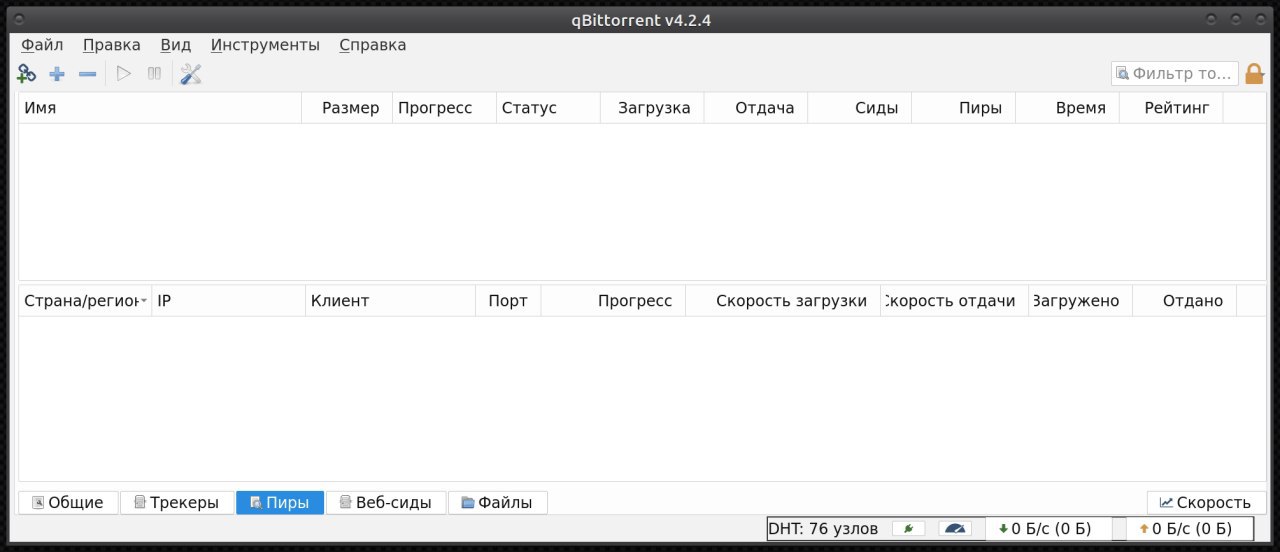Open the window menu icon in title bar
Viewport: 1280px width, 552px height.
click(x=21, y=20)
